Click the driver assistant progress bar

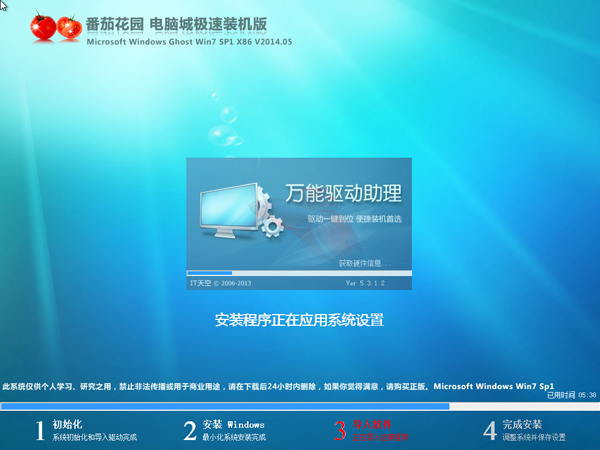pyautogui.click(x=299, y=273)
